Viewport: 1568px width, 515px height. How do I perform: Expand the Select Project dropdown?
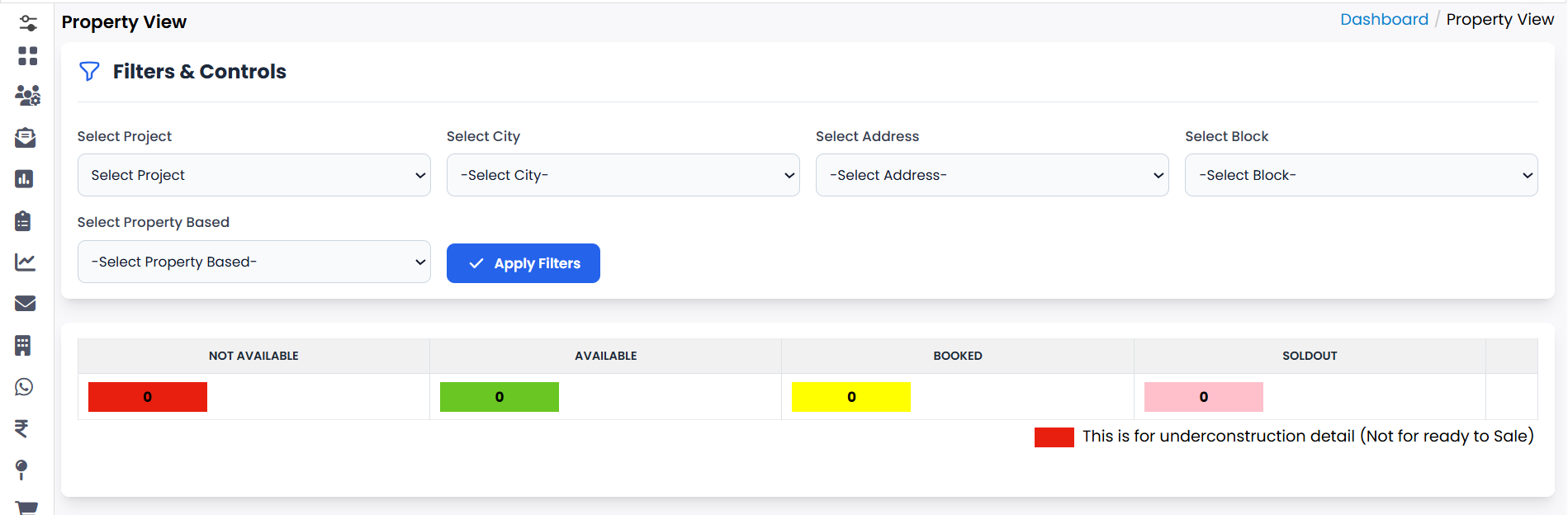[253, 175]
